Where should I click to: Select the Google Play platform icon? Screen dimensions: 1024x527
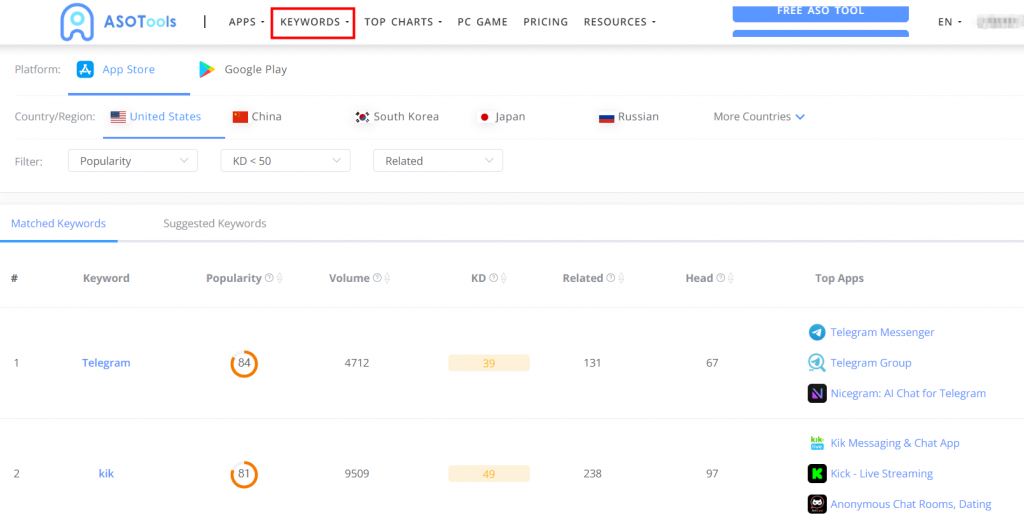pyautogui.click(x=207, y=69)
